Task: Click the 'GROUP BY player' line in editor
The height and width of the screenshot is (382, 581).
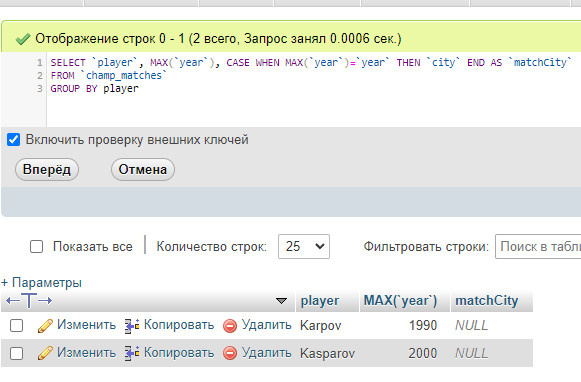Action: (94, 89)
